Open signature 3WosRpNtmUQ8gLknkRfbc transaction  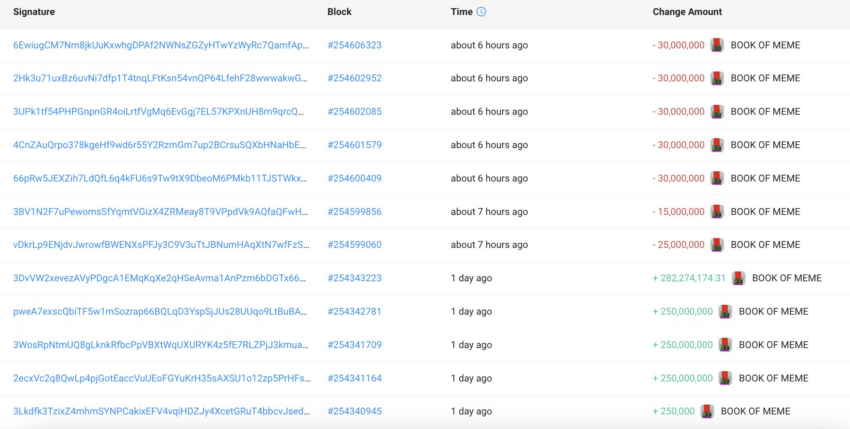point(161,345)
